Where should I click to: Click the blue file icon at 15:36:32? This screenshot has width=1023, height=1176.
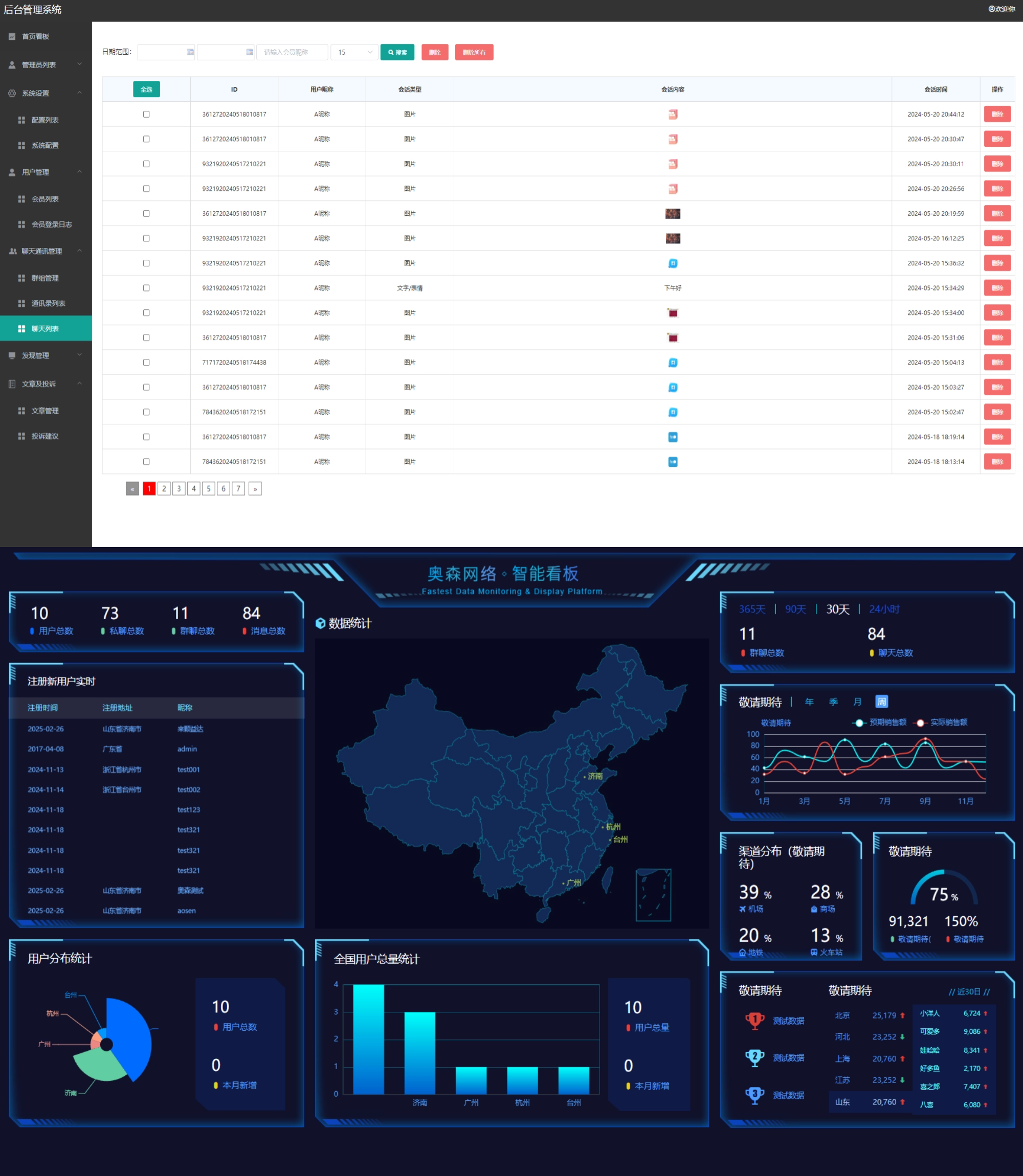(673, 263)
